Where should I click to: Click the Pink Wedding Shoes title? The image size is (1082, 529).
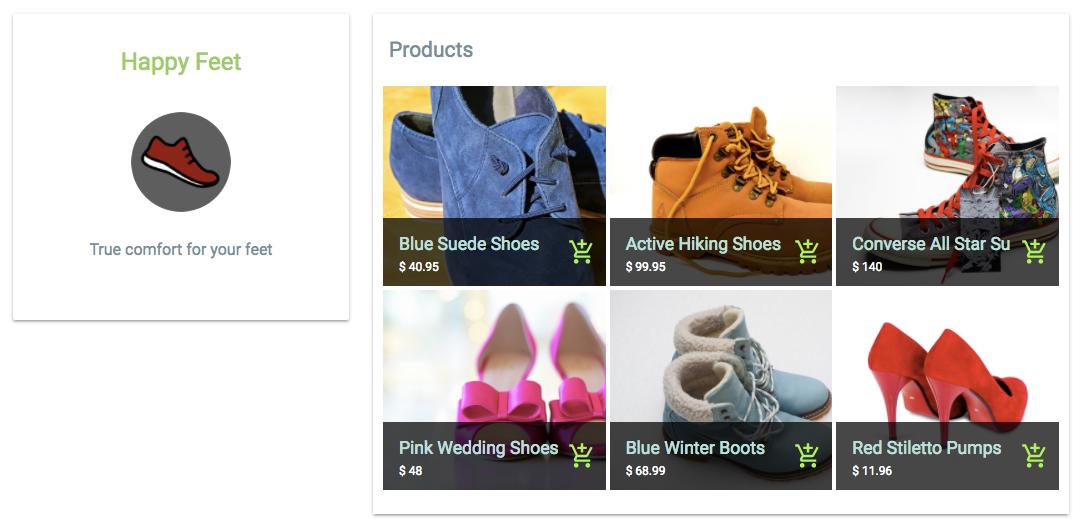pos(478,448)
